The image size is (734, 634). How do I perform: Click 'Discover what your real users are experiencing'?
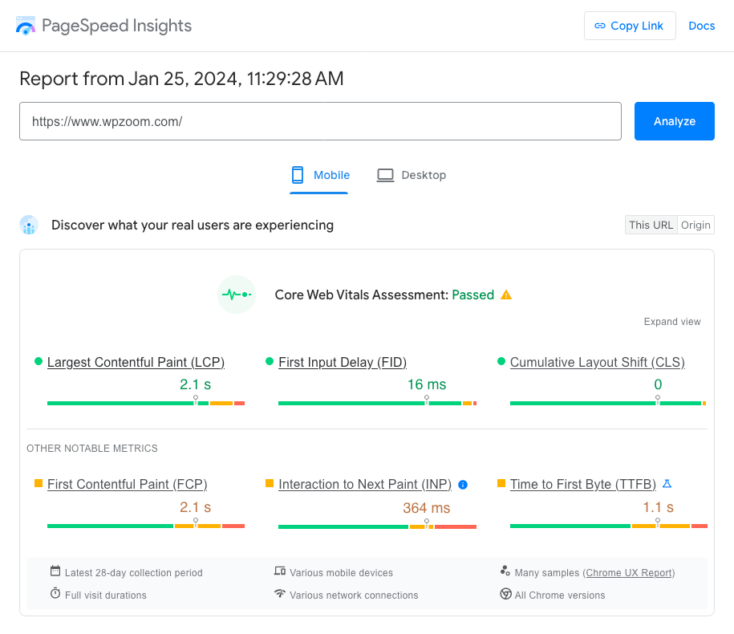192,225
